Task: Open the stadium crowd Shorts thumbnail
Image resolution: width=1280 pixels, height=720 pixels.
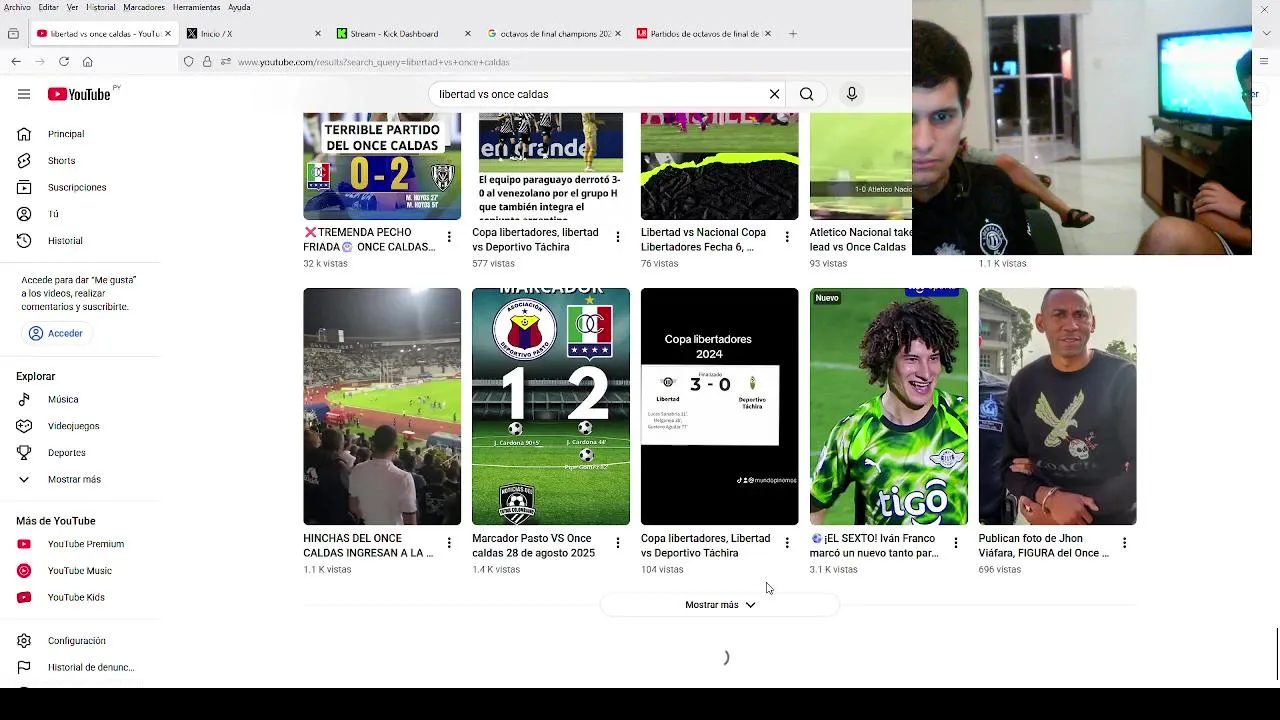Action: (x=382, y=406)
